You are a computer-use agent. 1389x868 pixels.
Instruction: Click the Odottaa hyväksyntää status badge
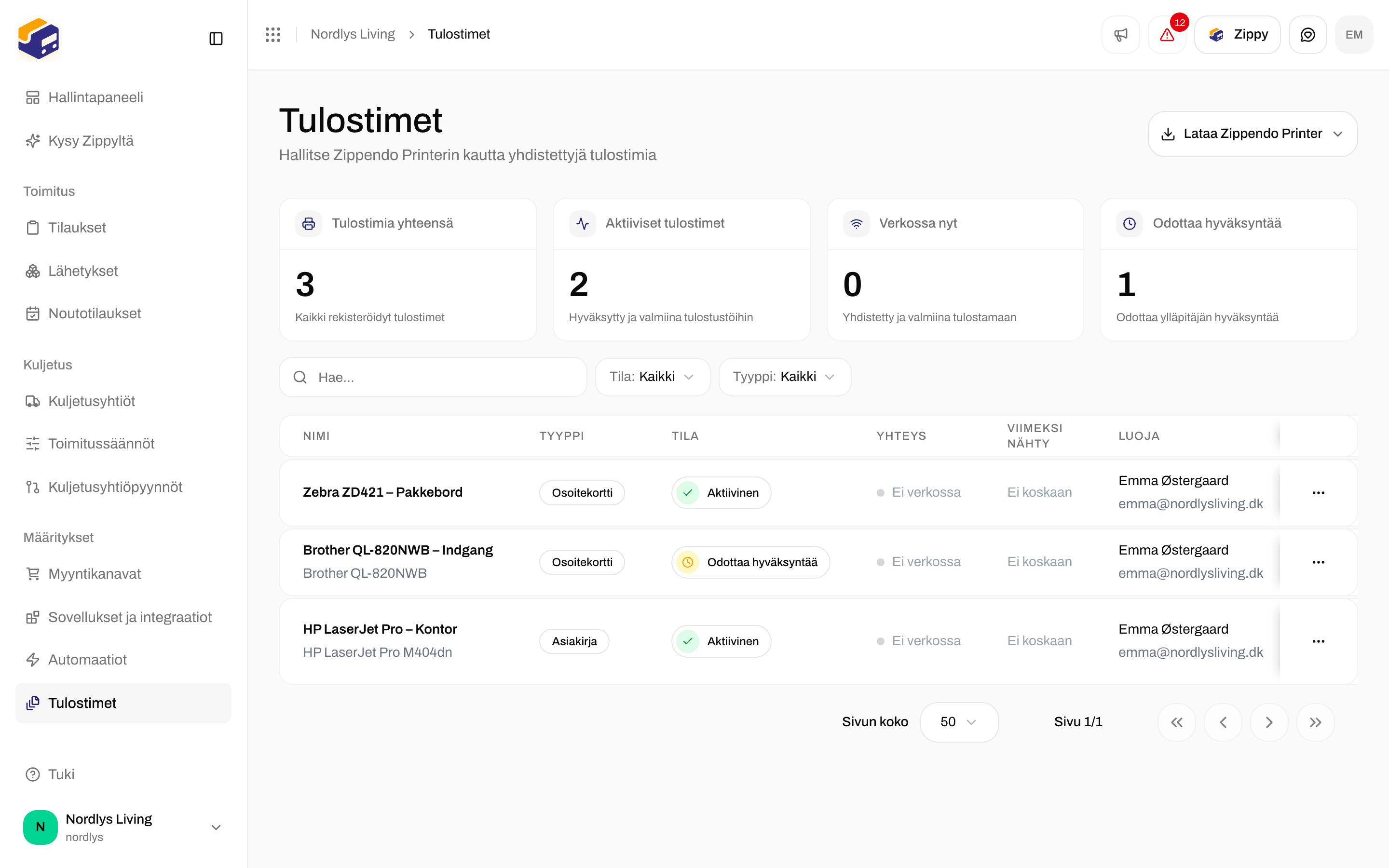tap(750, 562)
